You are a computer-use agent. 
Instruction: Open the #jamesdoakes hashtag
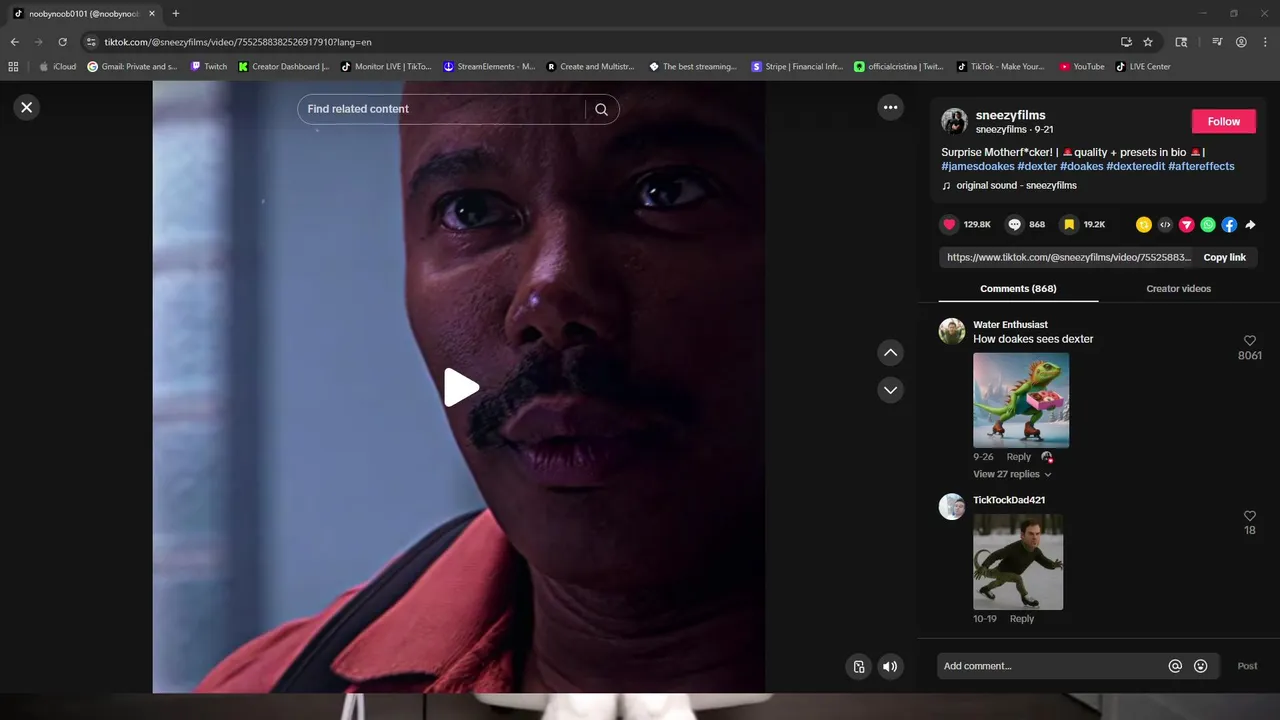(978, 166)
